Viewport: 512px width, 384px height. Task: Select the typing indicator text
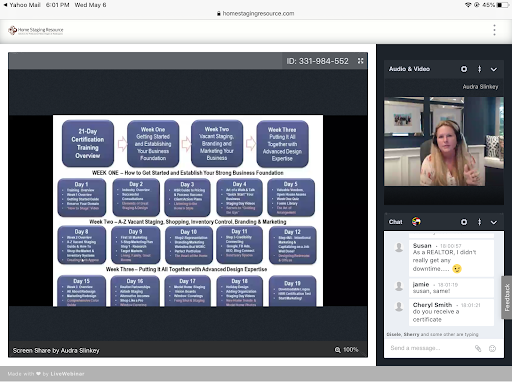[x=432, y=334]
